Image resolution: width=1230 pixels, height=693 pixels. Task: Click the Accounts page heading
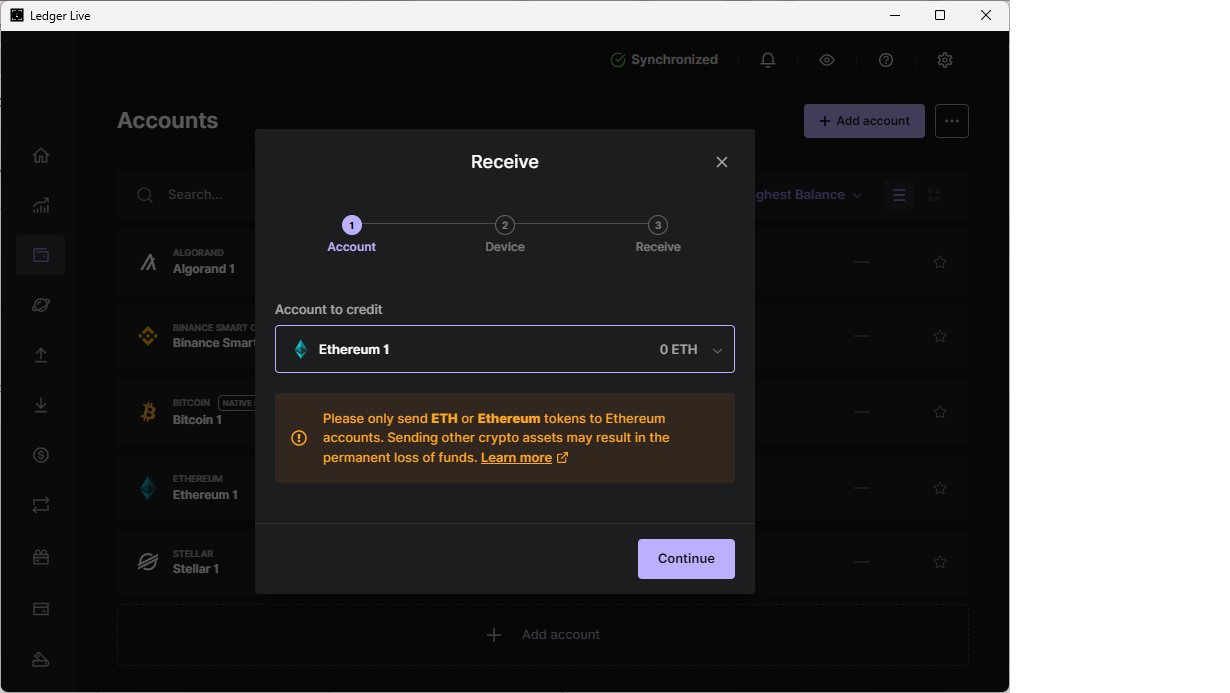coord(167,121)
